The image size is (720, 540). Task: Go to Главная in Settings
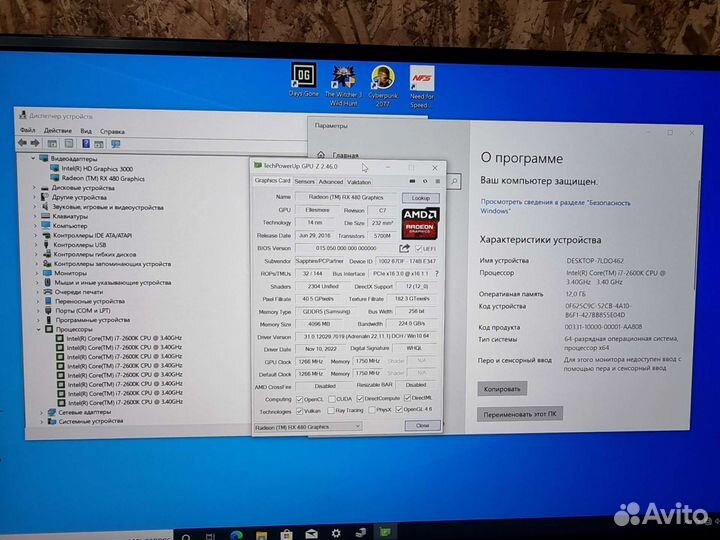pos(338,156)
